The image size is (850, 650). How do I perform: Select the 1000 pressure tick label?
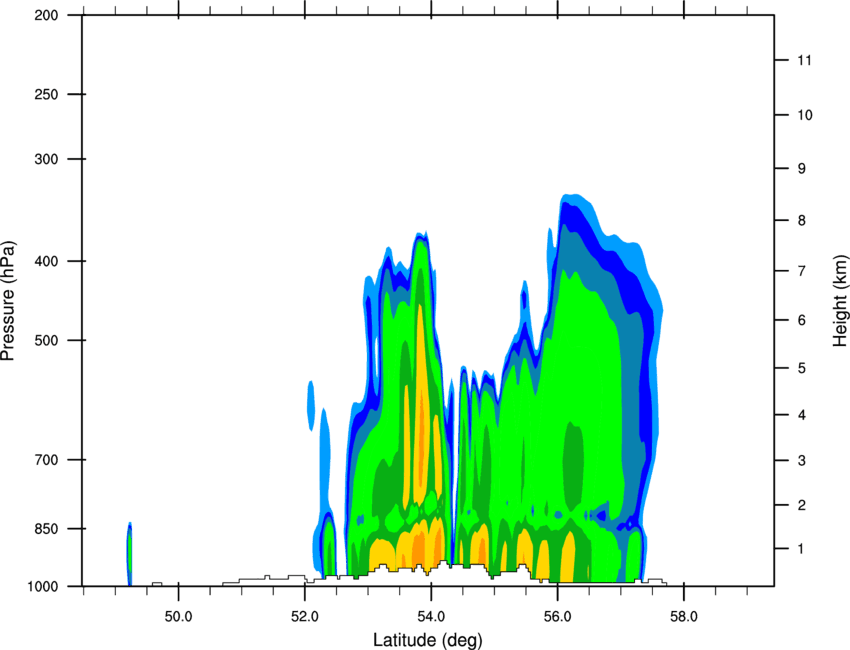[42, 587]
